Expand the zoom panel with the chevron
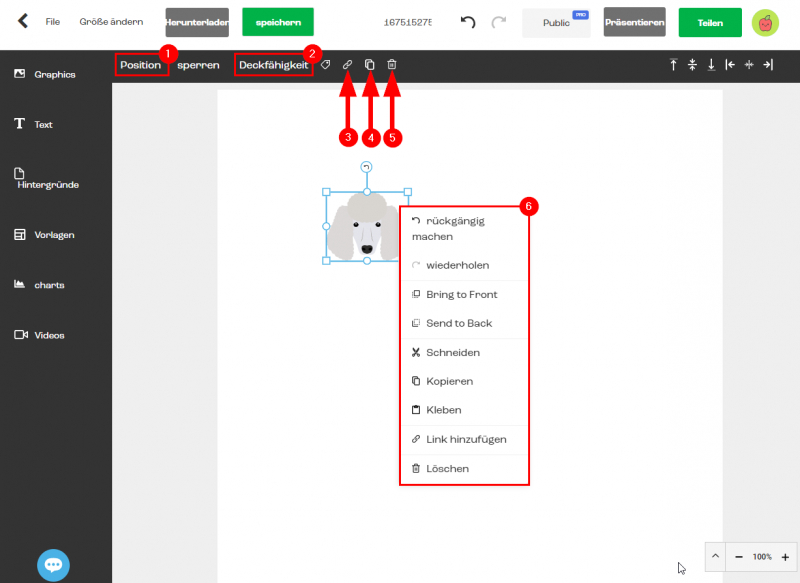Screen dimensions: 800x583 click(x=715, y=556)
